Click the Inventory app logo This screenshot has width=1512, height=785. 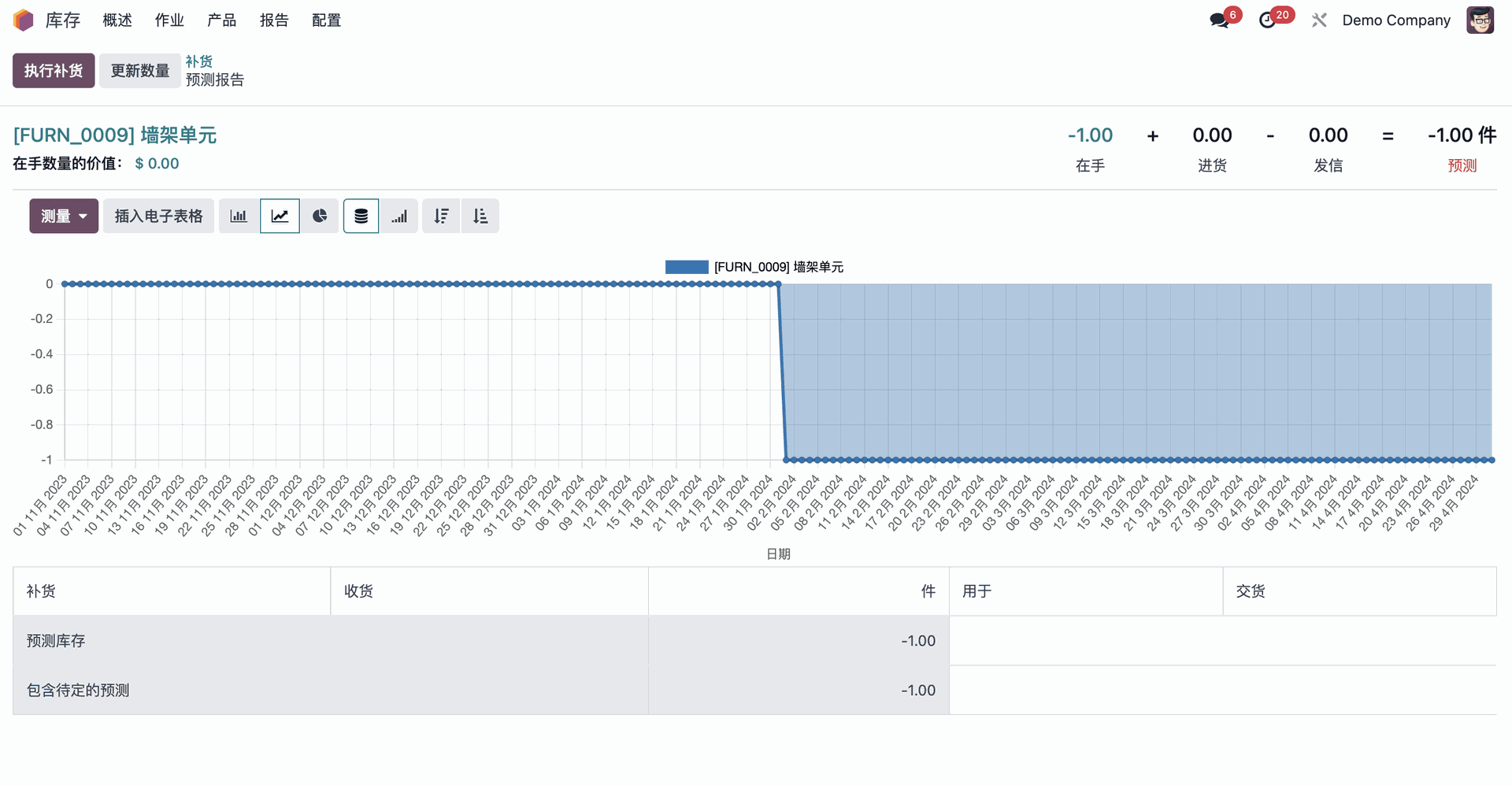(x=24, y=20)
